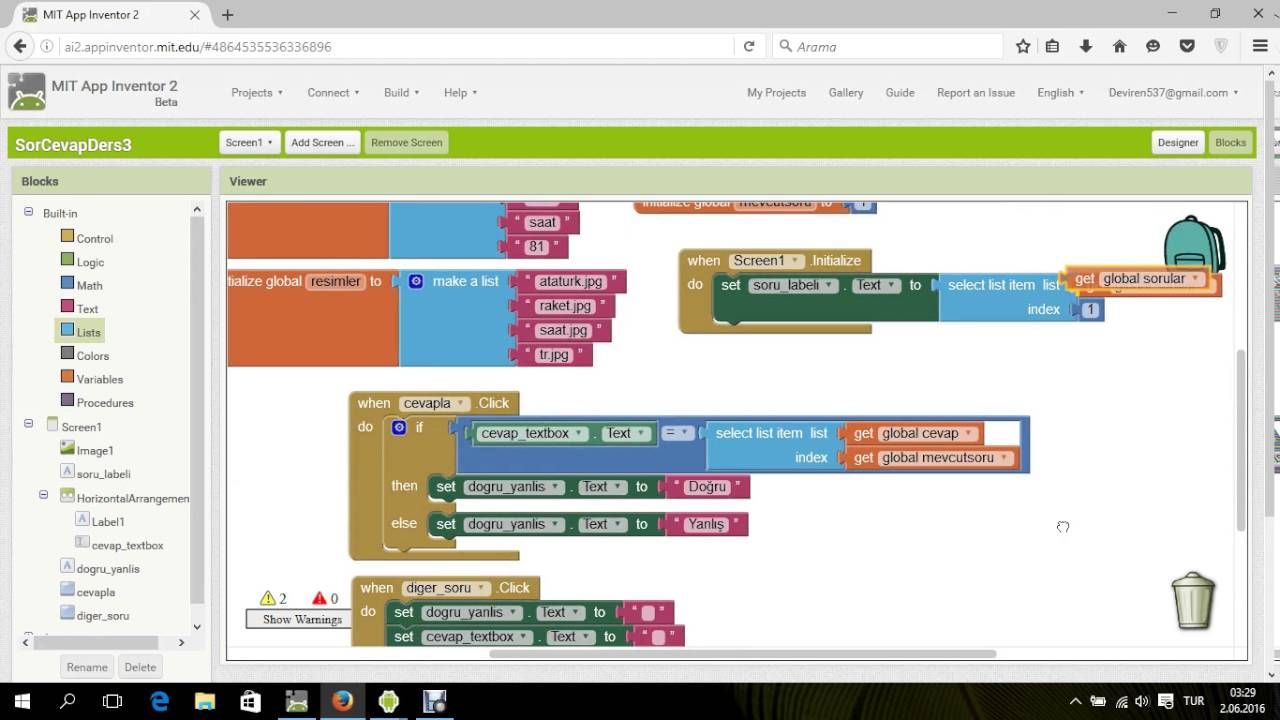Open the Screen1 dropdown button
This screenshot has height=720, width=1280.
click(248, 142)
